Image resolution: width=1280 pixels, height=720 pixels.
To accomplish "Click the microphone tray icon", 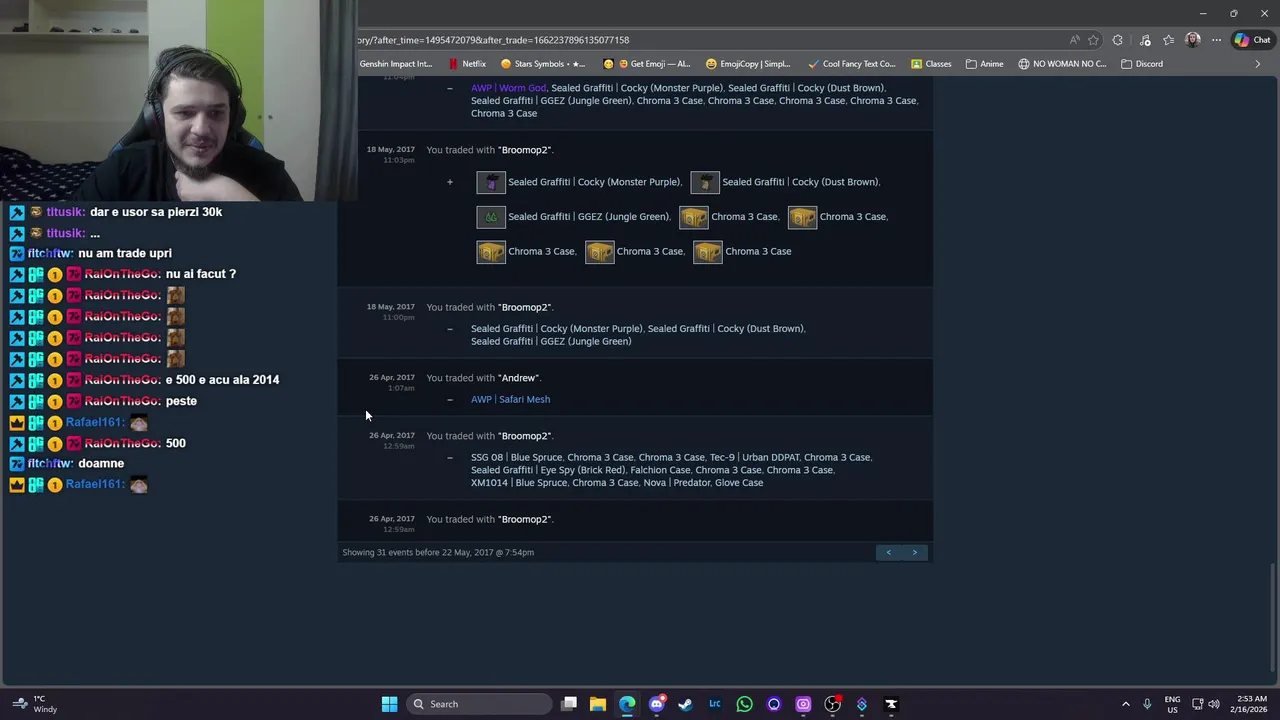I will click(1147, 704).
